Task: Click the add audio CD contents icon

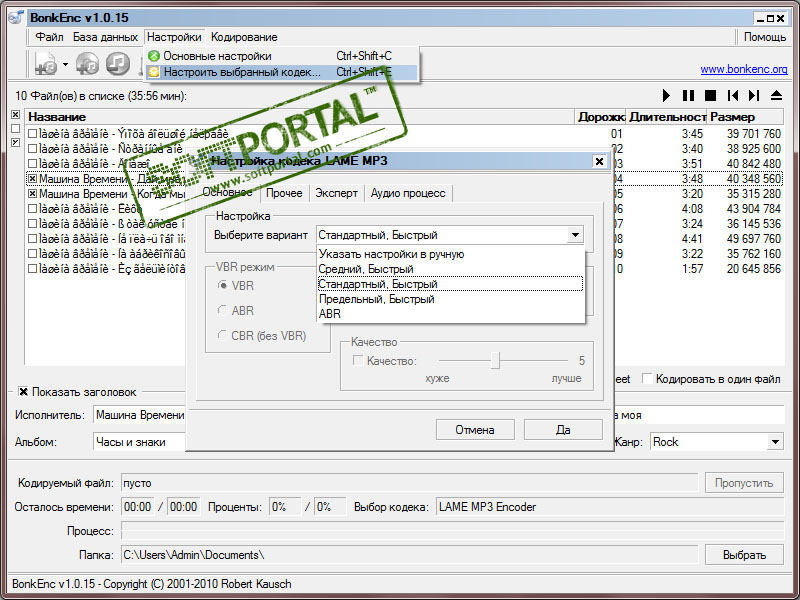Action: coord(88,64)
